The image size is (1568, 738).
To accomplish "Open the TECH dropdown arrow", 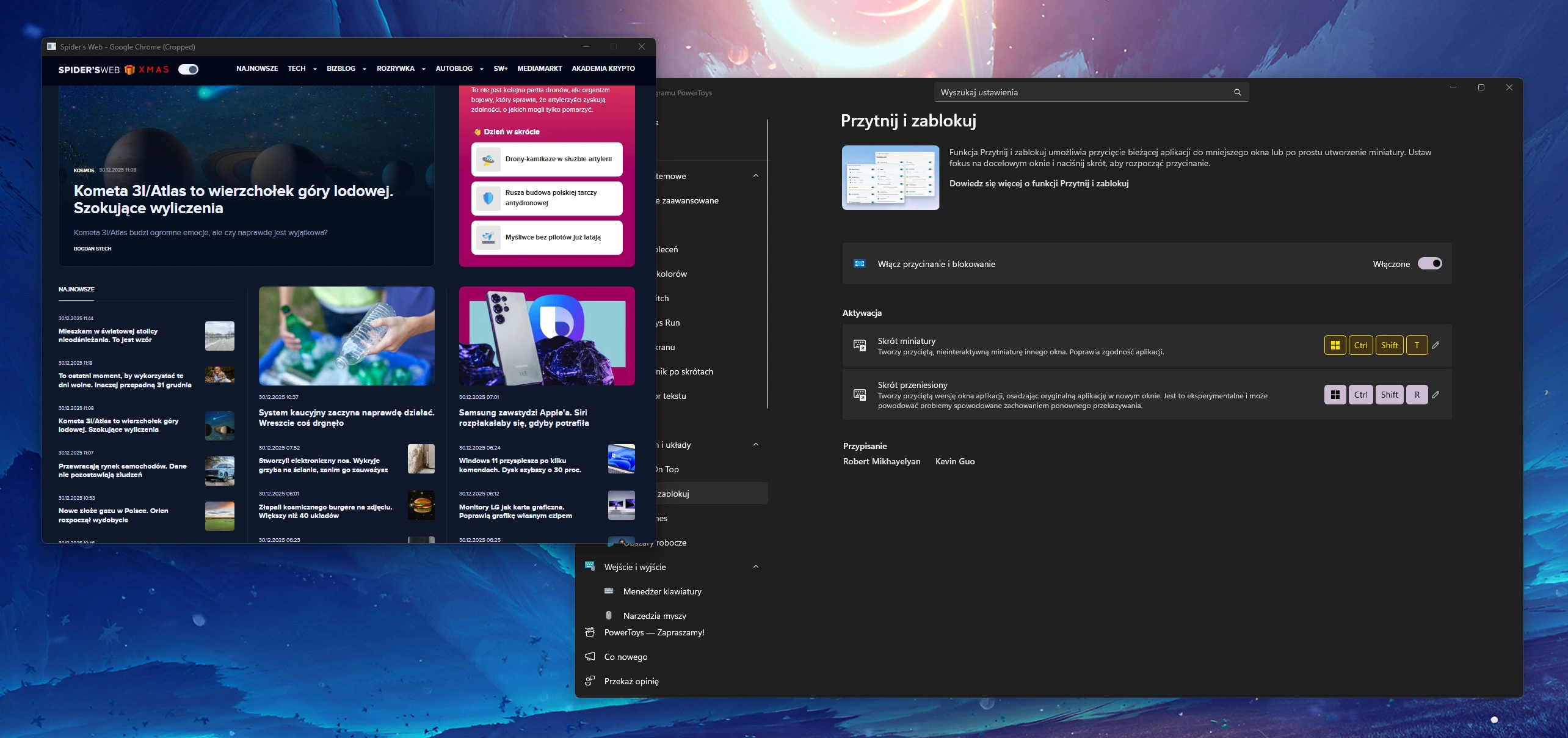I will pyautogui.click(x=315, y=69).
